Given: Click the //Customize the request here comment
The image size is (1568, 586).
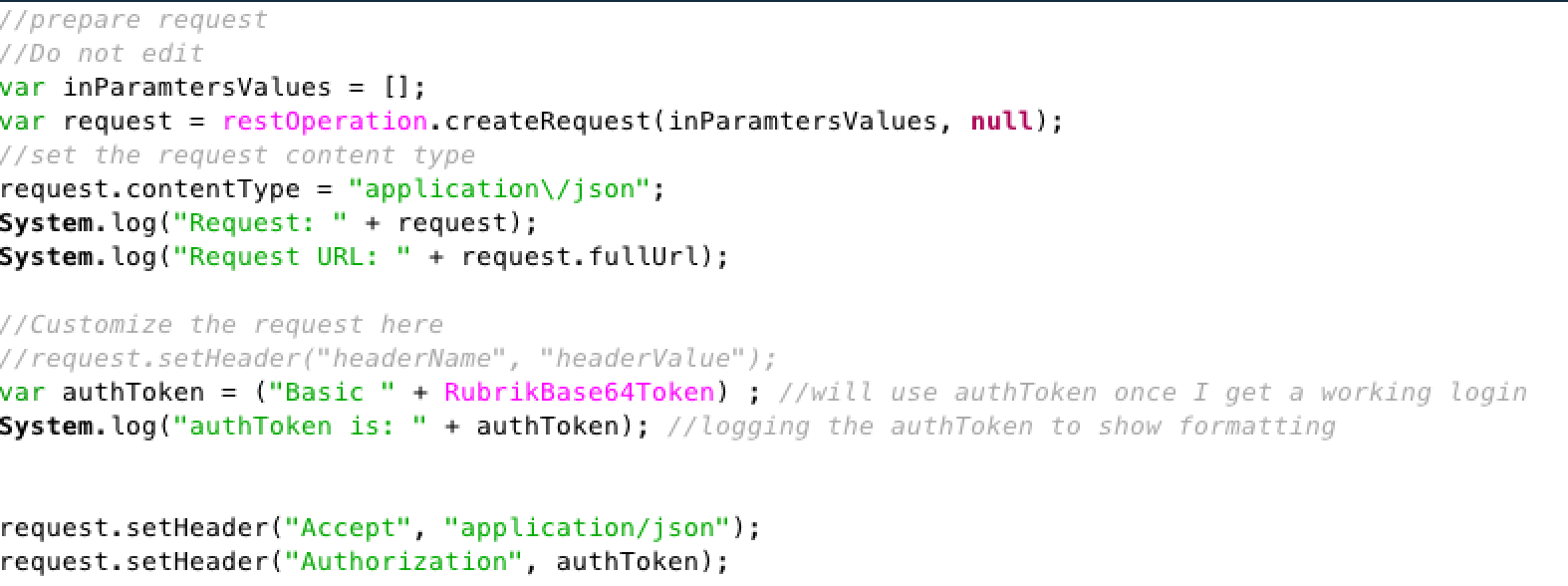Looking at the screenshot, I should click(x=221, y=325).
